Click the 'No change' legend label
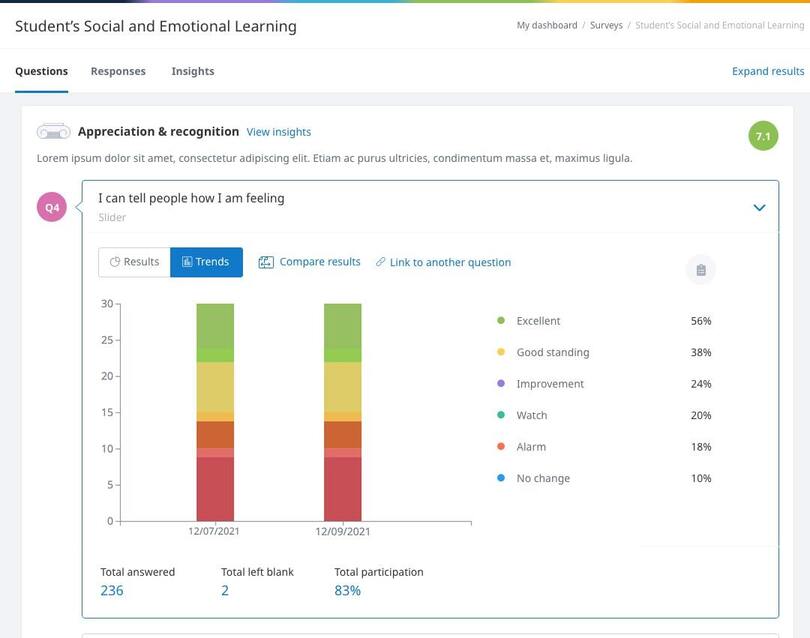810x638 pixels. 543,478
